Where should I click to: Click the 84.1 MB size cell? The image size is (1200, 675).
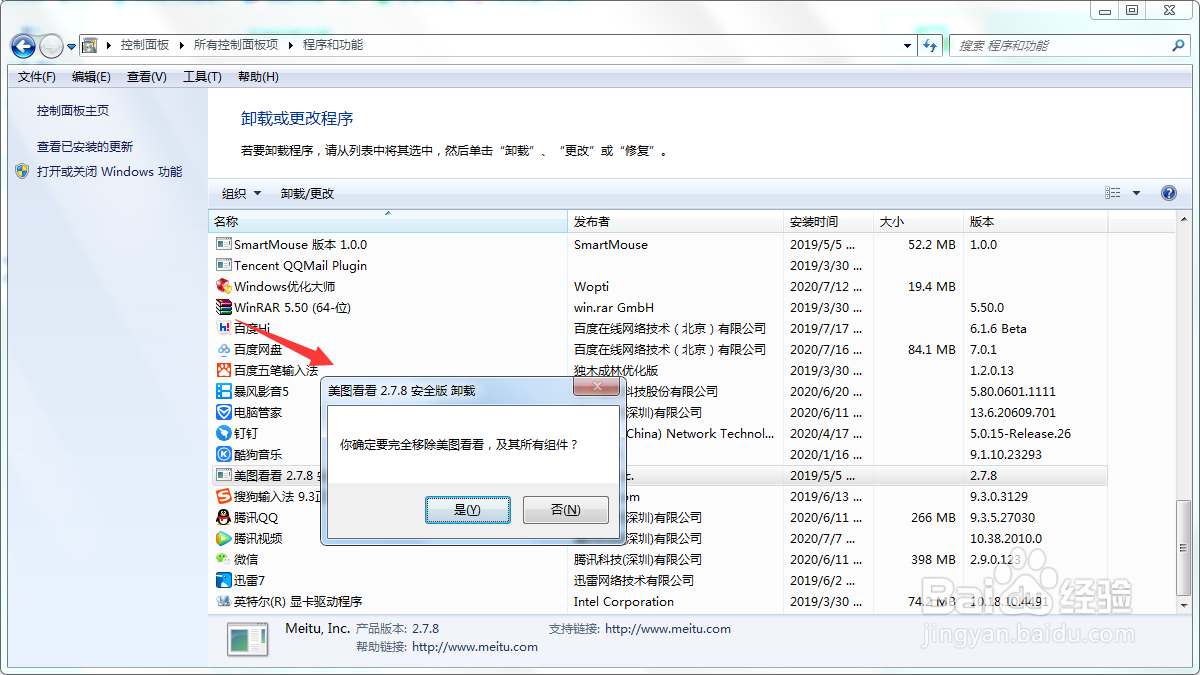932,349
